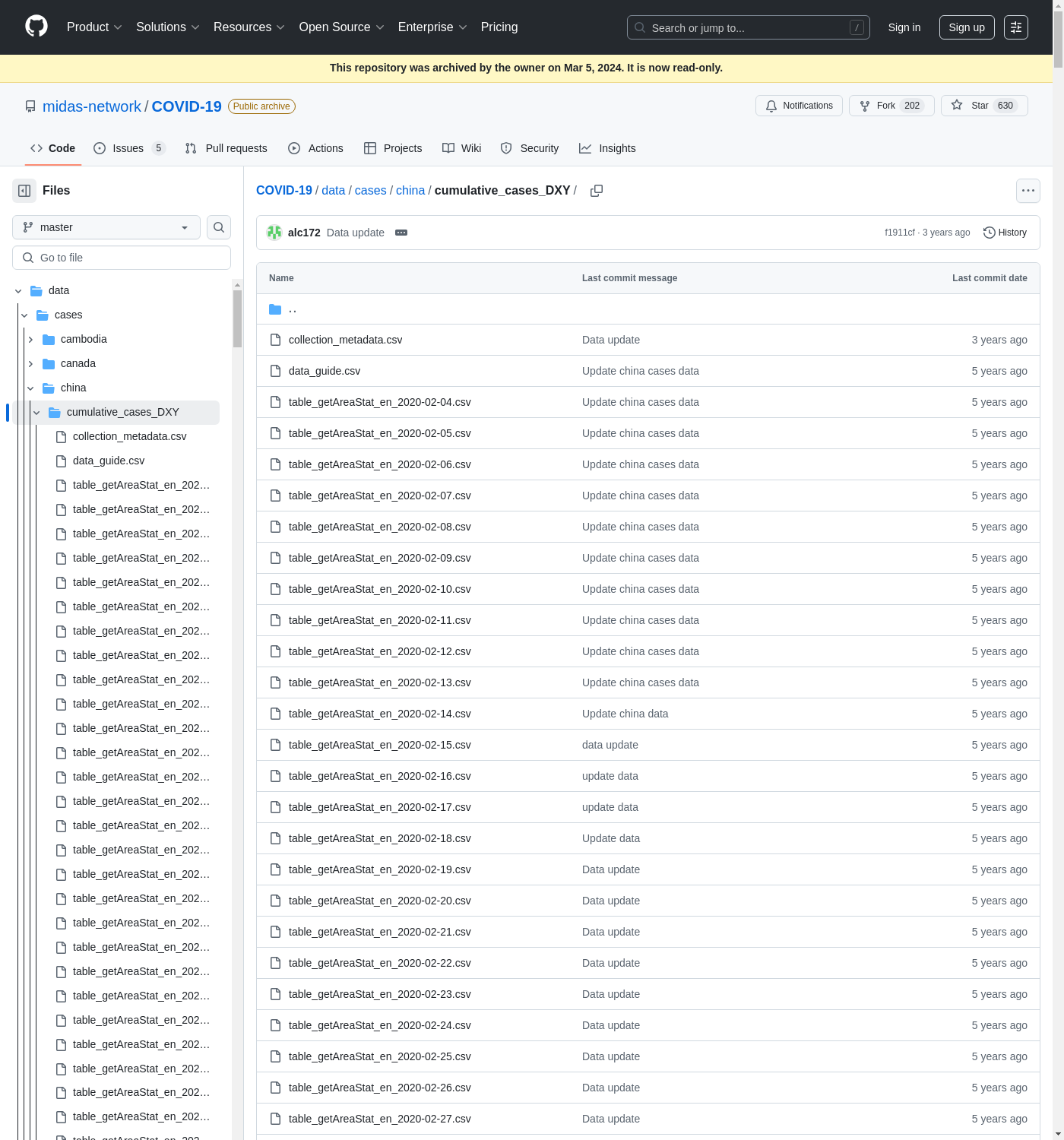Open the Notifications bell button
Screen dimensions: 1064x1140
pos(799,106)
